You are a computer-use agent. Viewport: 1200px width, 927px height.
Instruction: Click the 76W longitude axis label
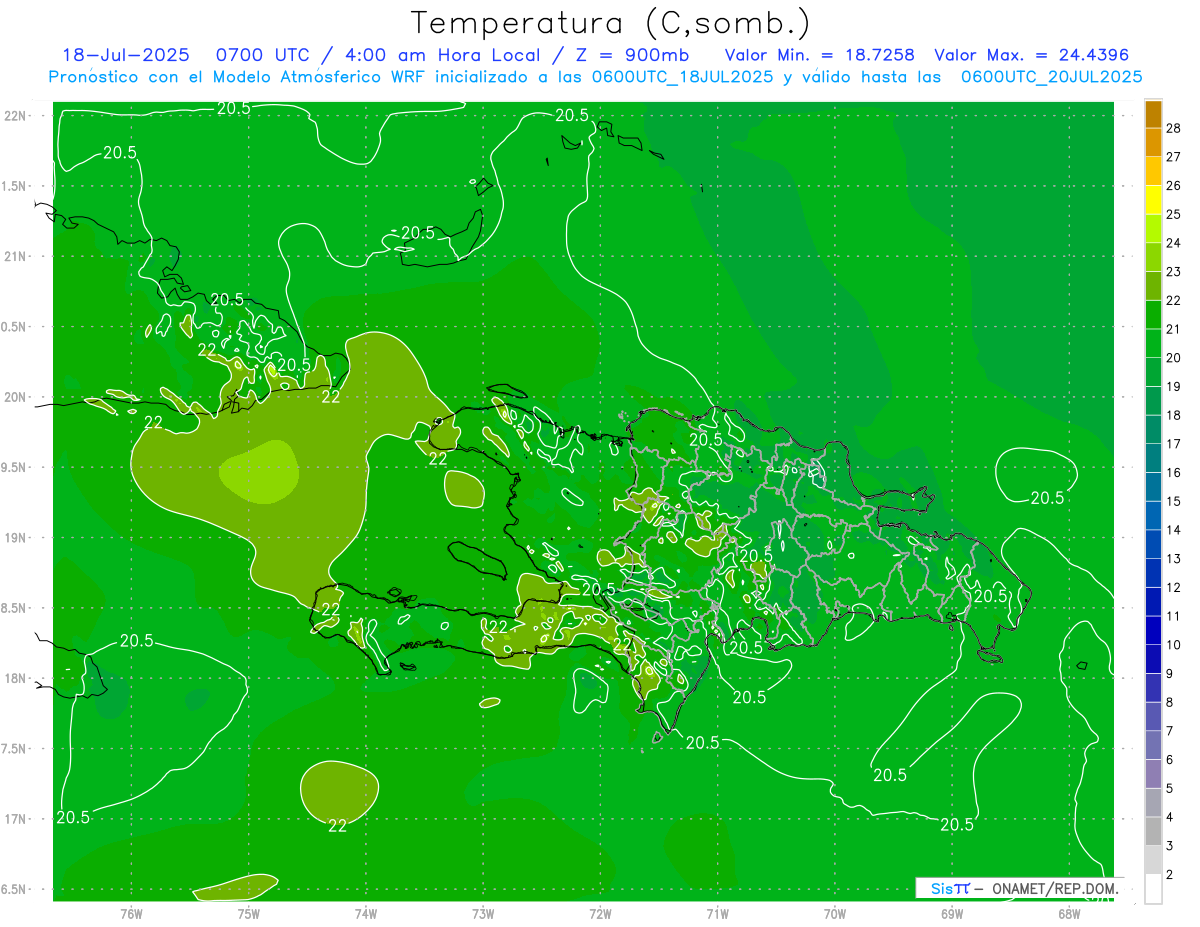(x=131, y=913)
